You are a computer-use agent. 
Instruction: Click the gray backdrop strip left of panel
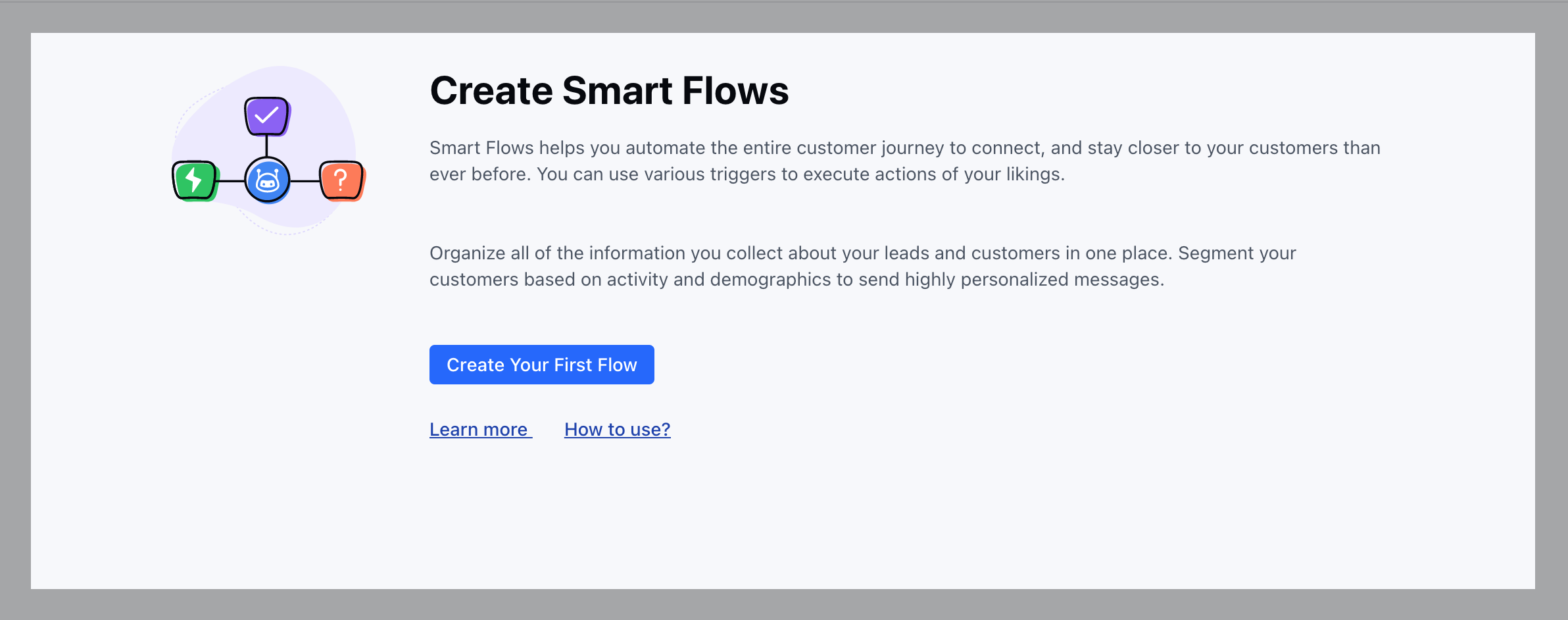click(15, 310)
